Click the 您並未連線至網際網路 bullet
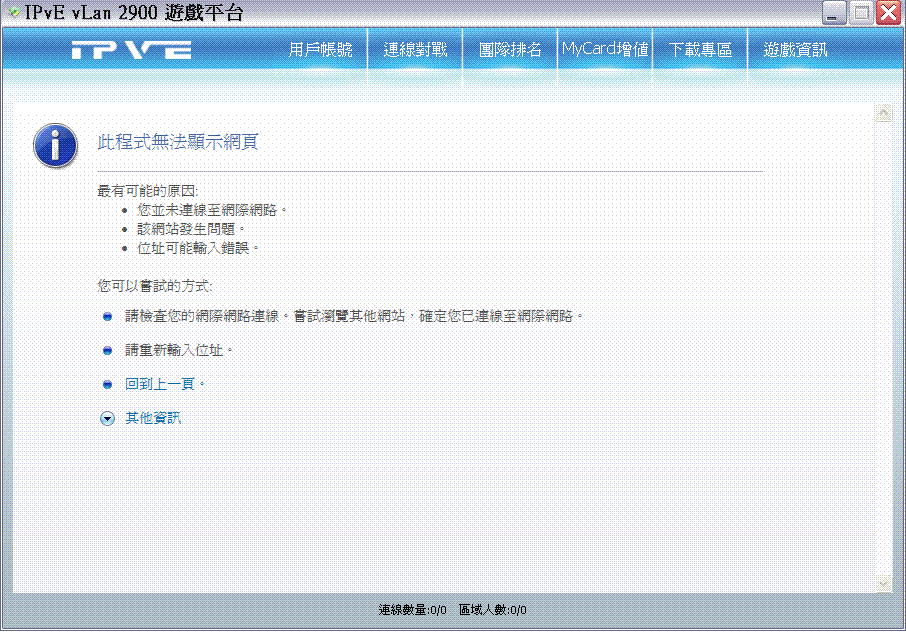This screenshot has height=637, width=906. [x=211, y=210]
